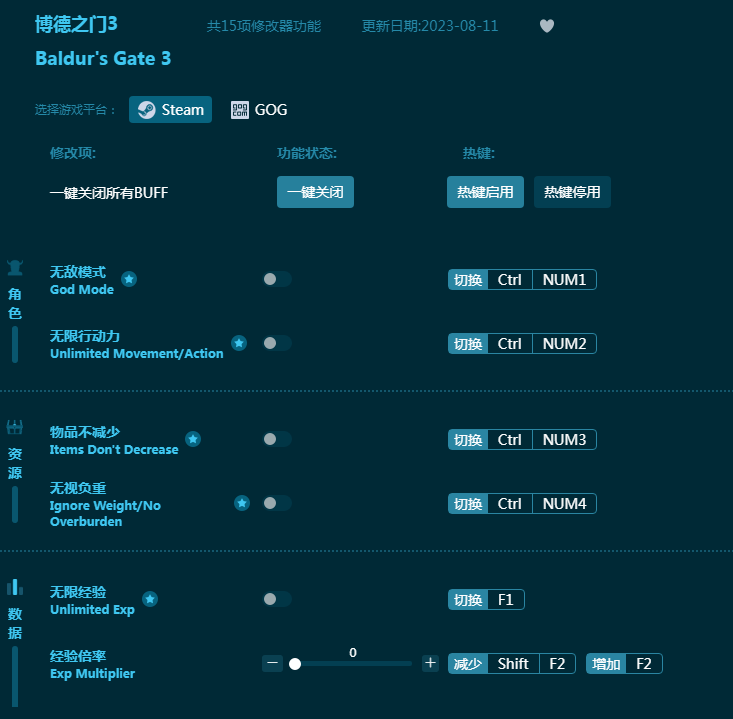Click the 共15项修改器功能 text
The image size is (733, 719).
pyautogui.click(x=264, y=26)
